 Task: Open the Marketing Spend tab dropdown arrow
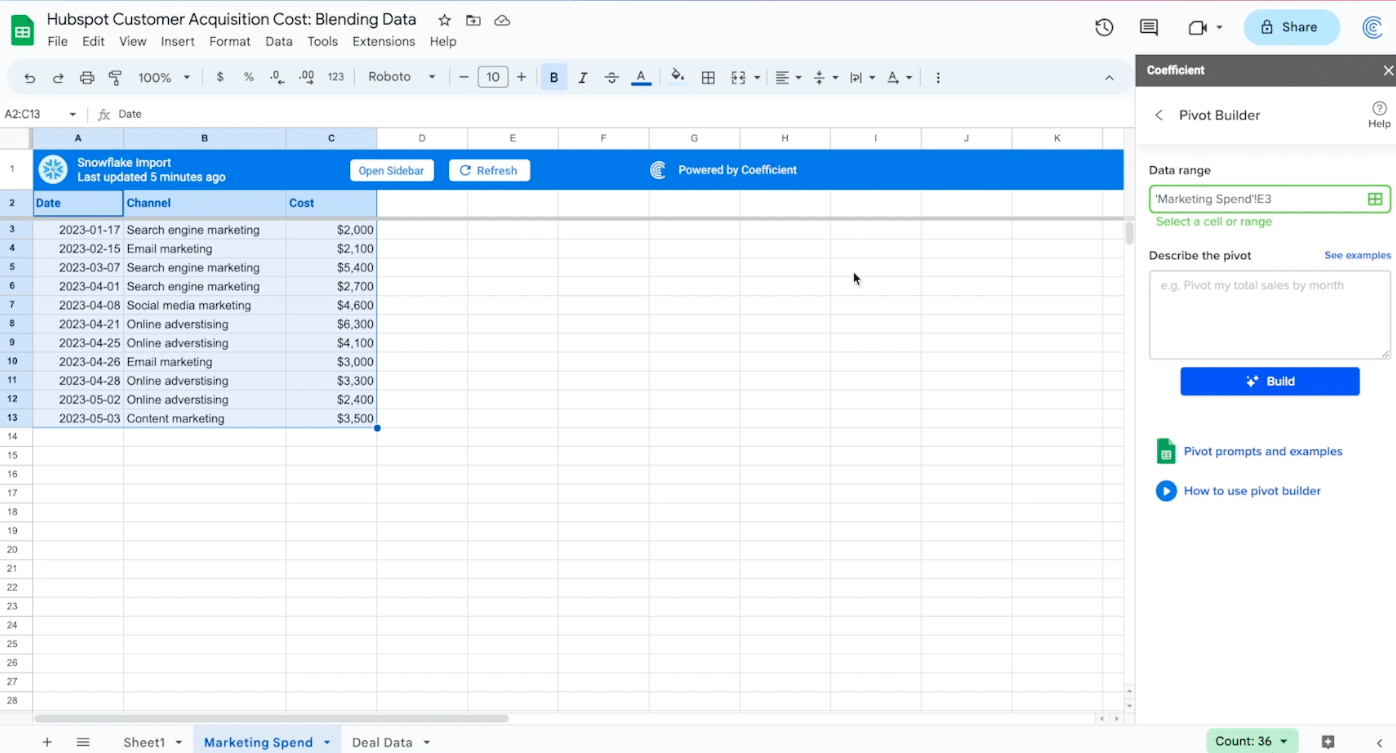click(x=327, y=742)
